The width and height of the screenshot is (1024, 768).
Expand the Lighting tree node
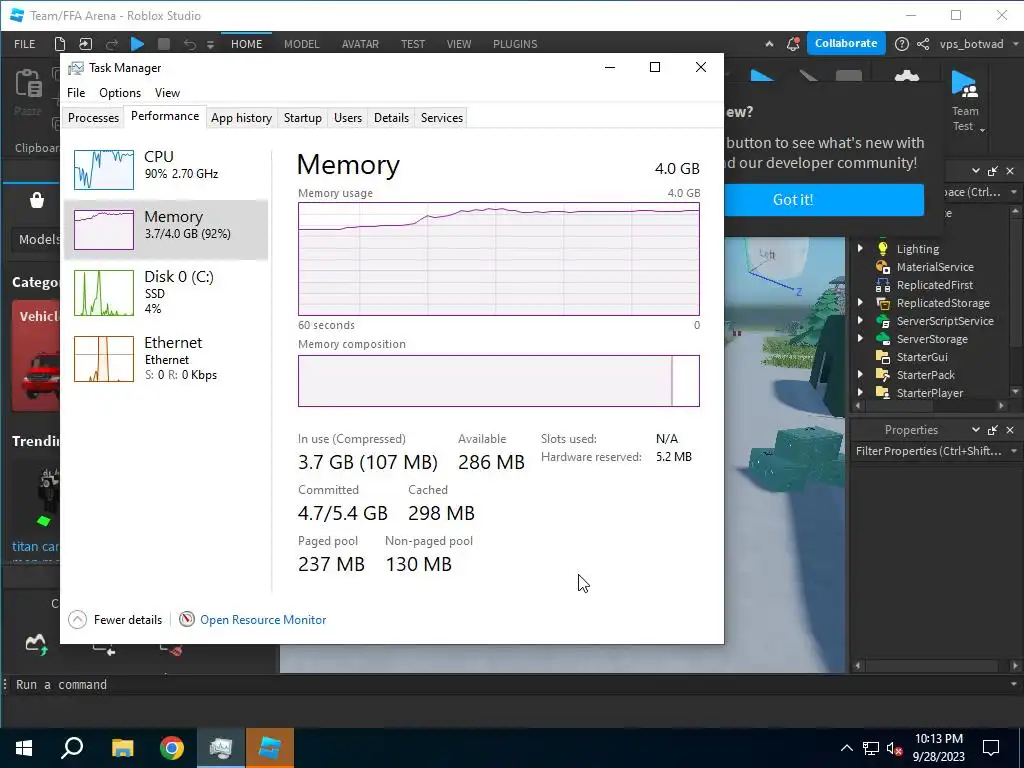[860, 248]
